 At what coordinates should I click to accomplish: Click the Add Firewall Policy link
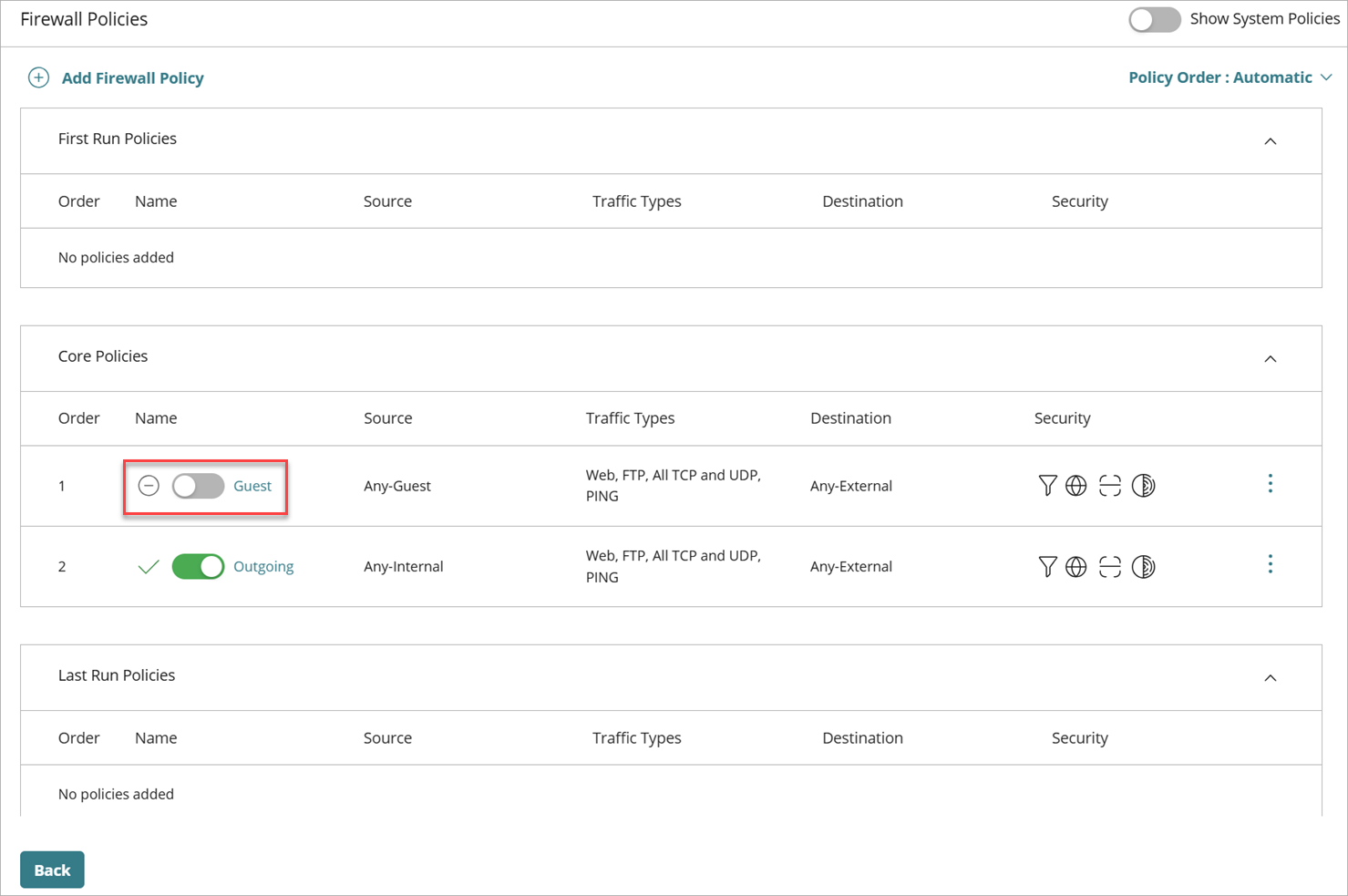[x=132, y=77]
